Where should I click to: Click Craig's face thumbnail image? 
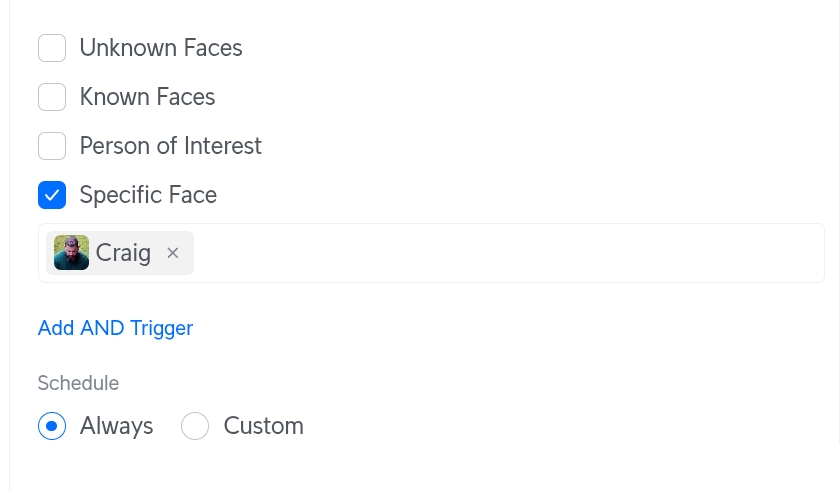pyautogui.click(x=71, y=253)
